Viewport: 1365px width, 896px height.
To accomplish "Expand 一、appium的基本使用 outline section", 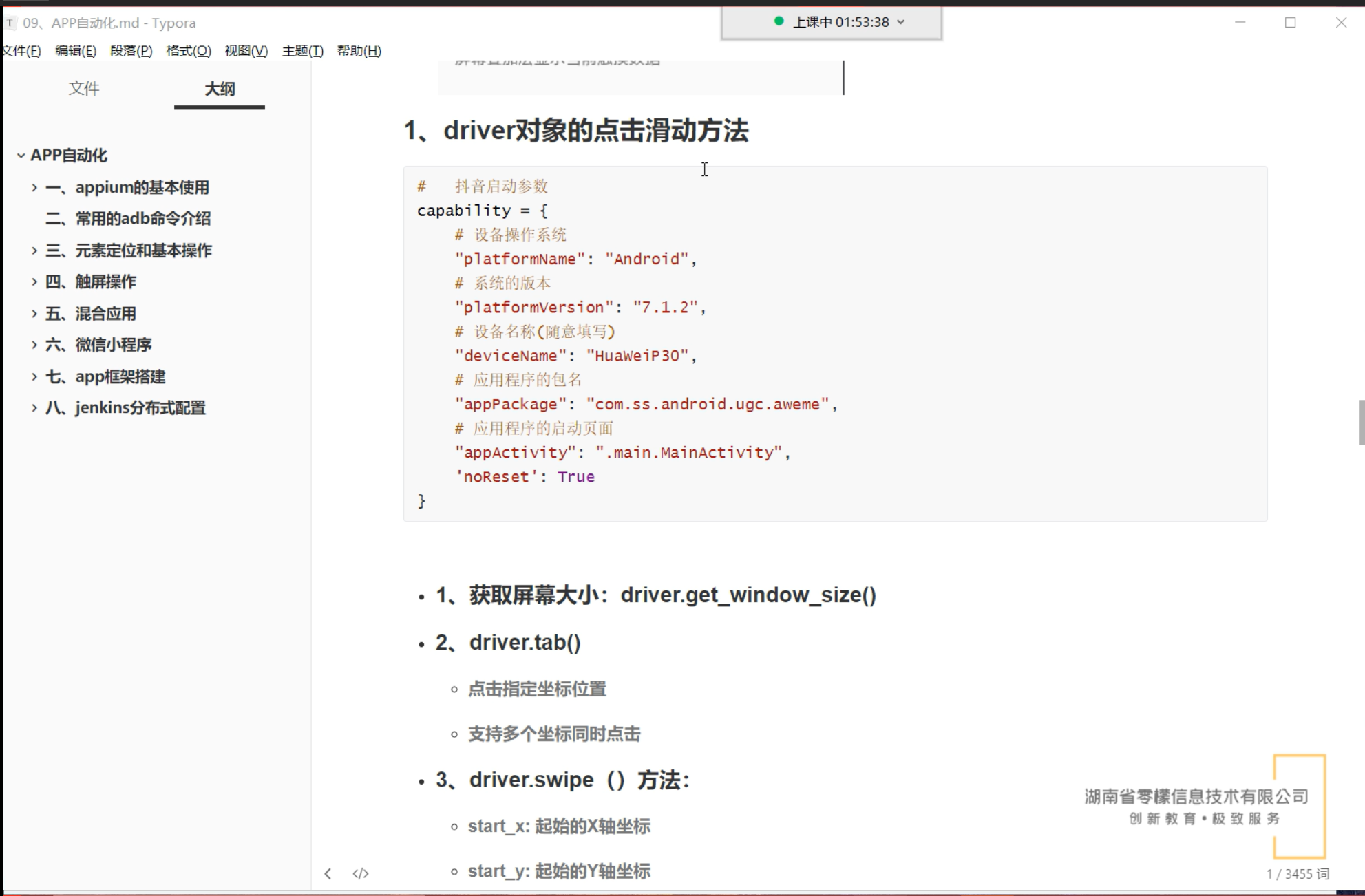I will click(x=34, y=187).
